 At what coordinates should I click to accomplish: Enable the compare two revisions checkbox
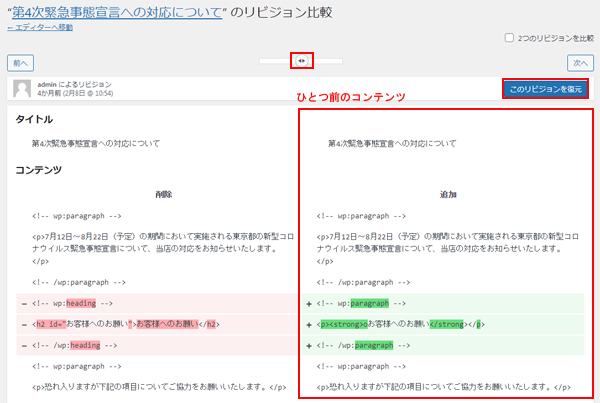tap(509, 38)
